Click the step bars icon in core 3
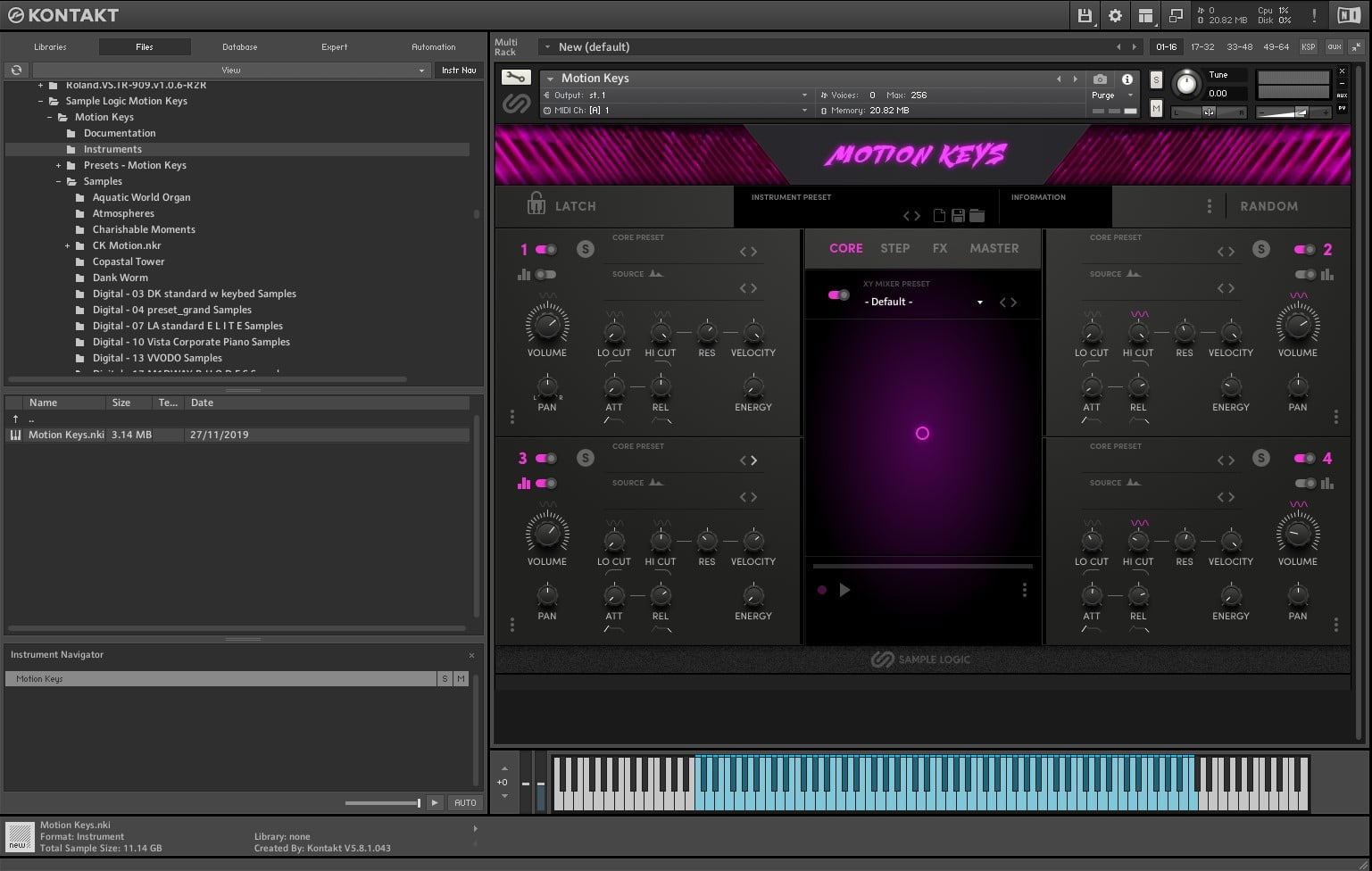 tap(523, 484)
